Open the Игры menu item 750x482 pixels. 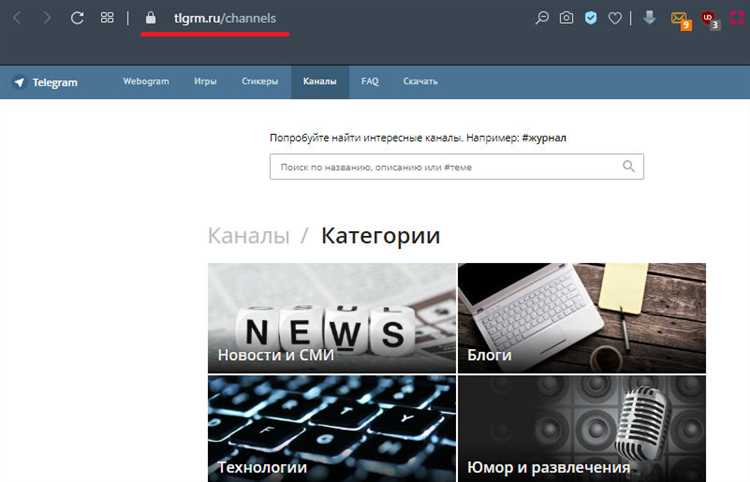205,81
